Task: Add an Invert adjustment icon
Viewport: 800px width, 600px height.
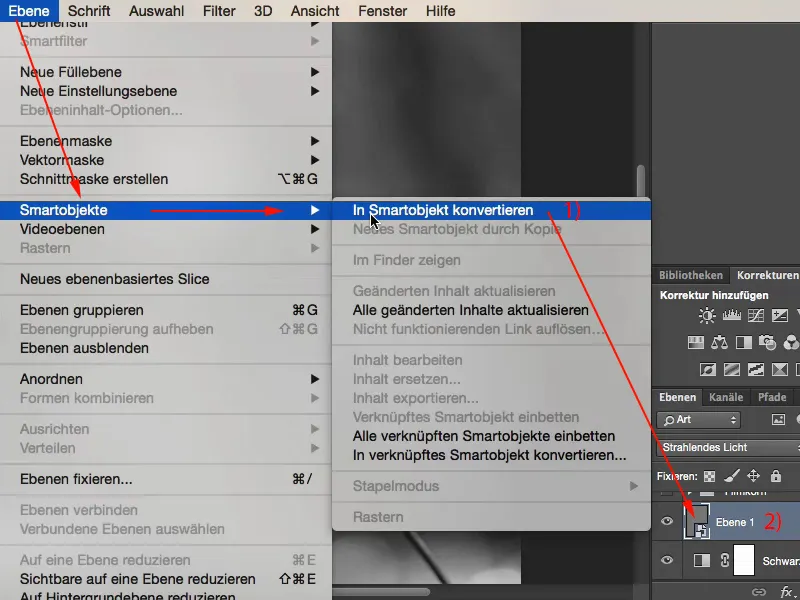Action: point(708,369)
